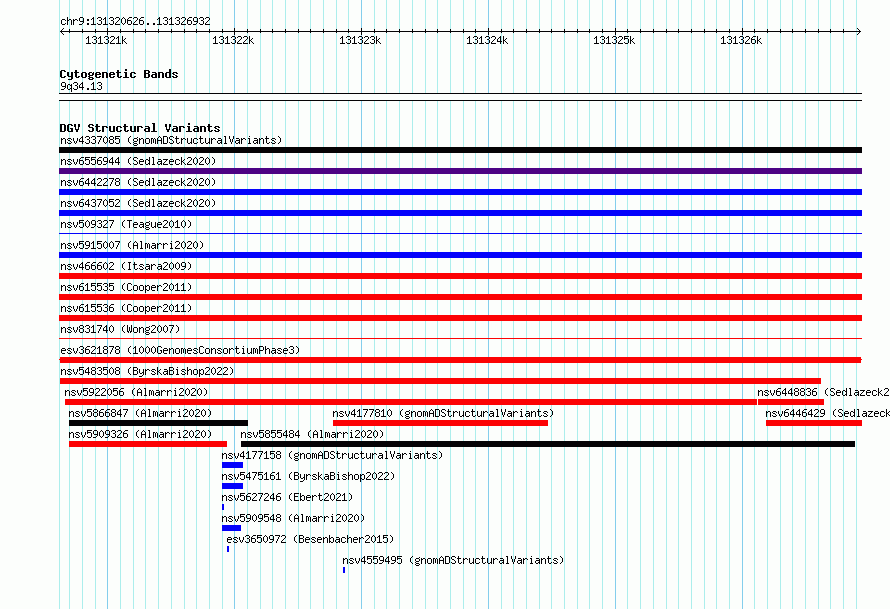This screenshot has width=890, height=609.
Task: Click nsv6448836 Sedlazeck label
Action: (x=823, y=392)
